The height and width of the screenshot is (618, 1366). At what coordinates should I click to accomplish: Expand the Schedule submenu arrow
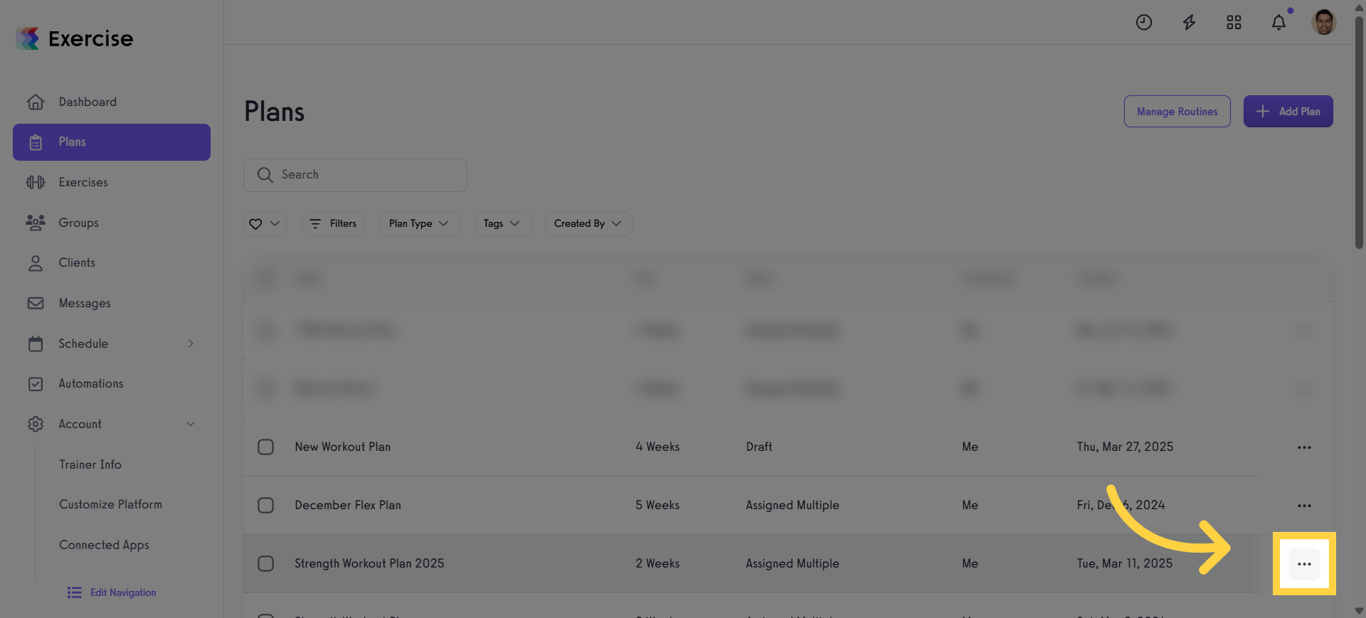[x=191, y=344]
